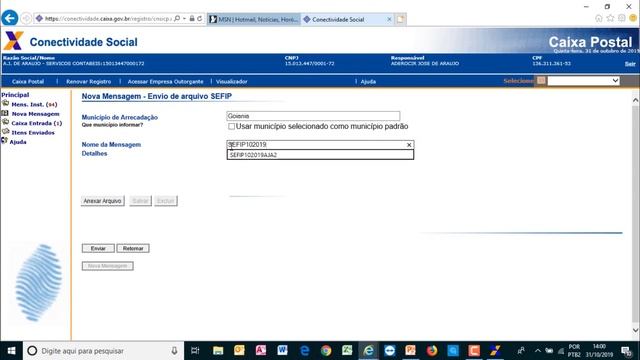Open TeamViewer from the taskbar
The image size is (640, 360).
click(x=390, y=351)
